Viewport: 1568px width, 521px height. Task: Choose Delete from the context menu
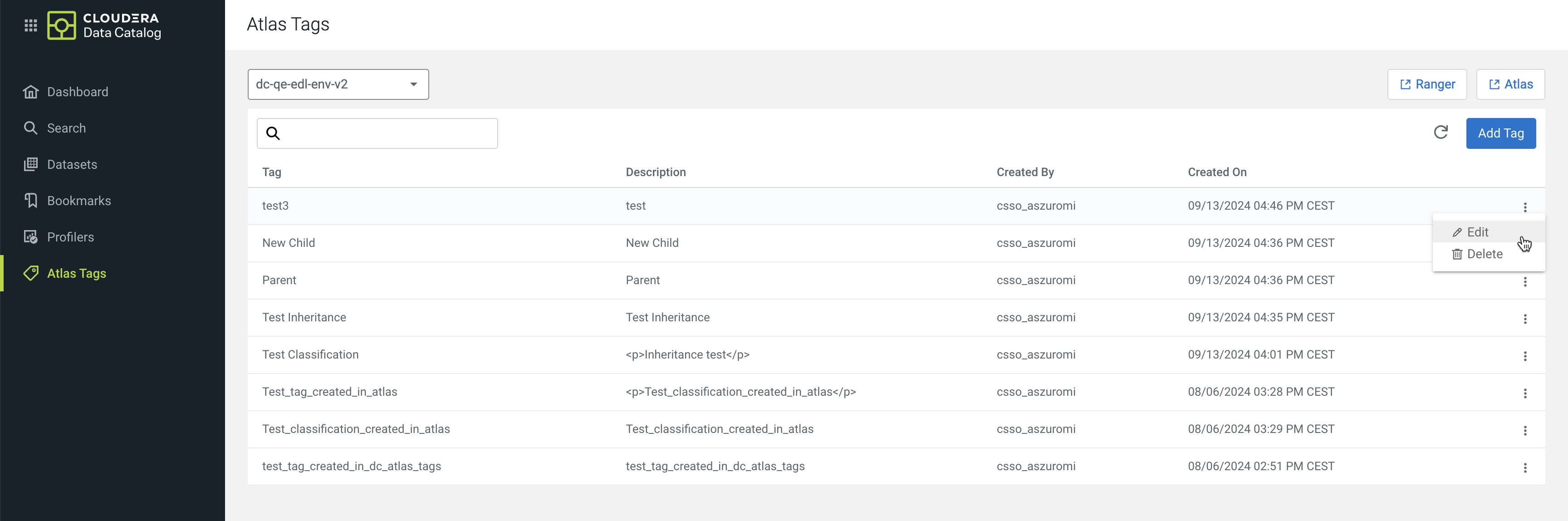tap(1488, 255)
